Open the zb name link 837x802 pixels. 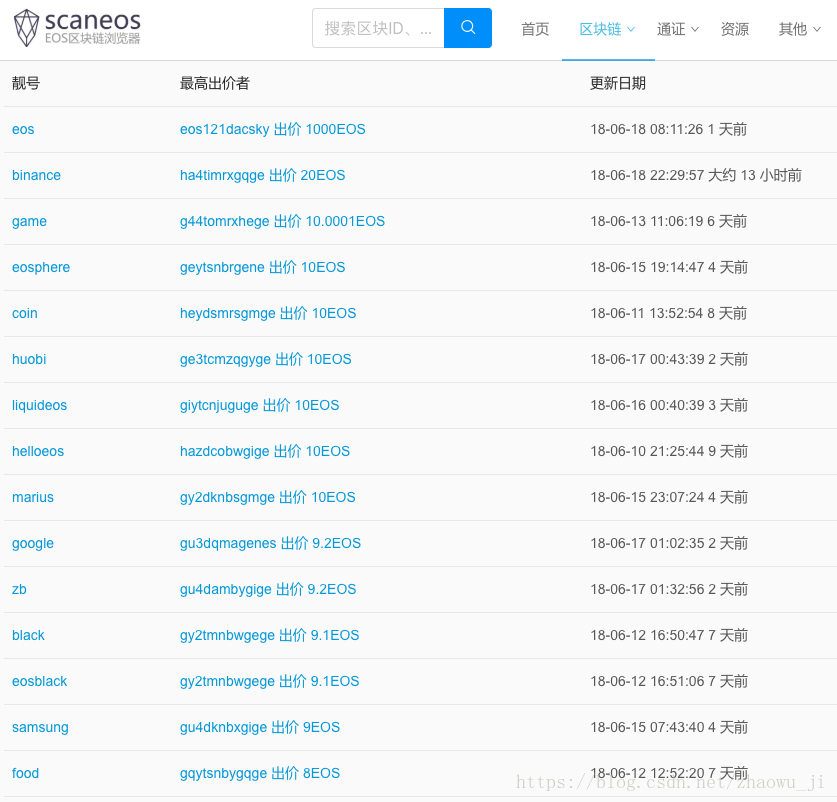pos(19,589)
